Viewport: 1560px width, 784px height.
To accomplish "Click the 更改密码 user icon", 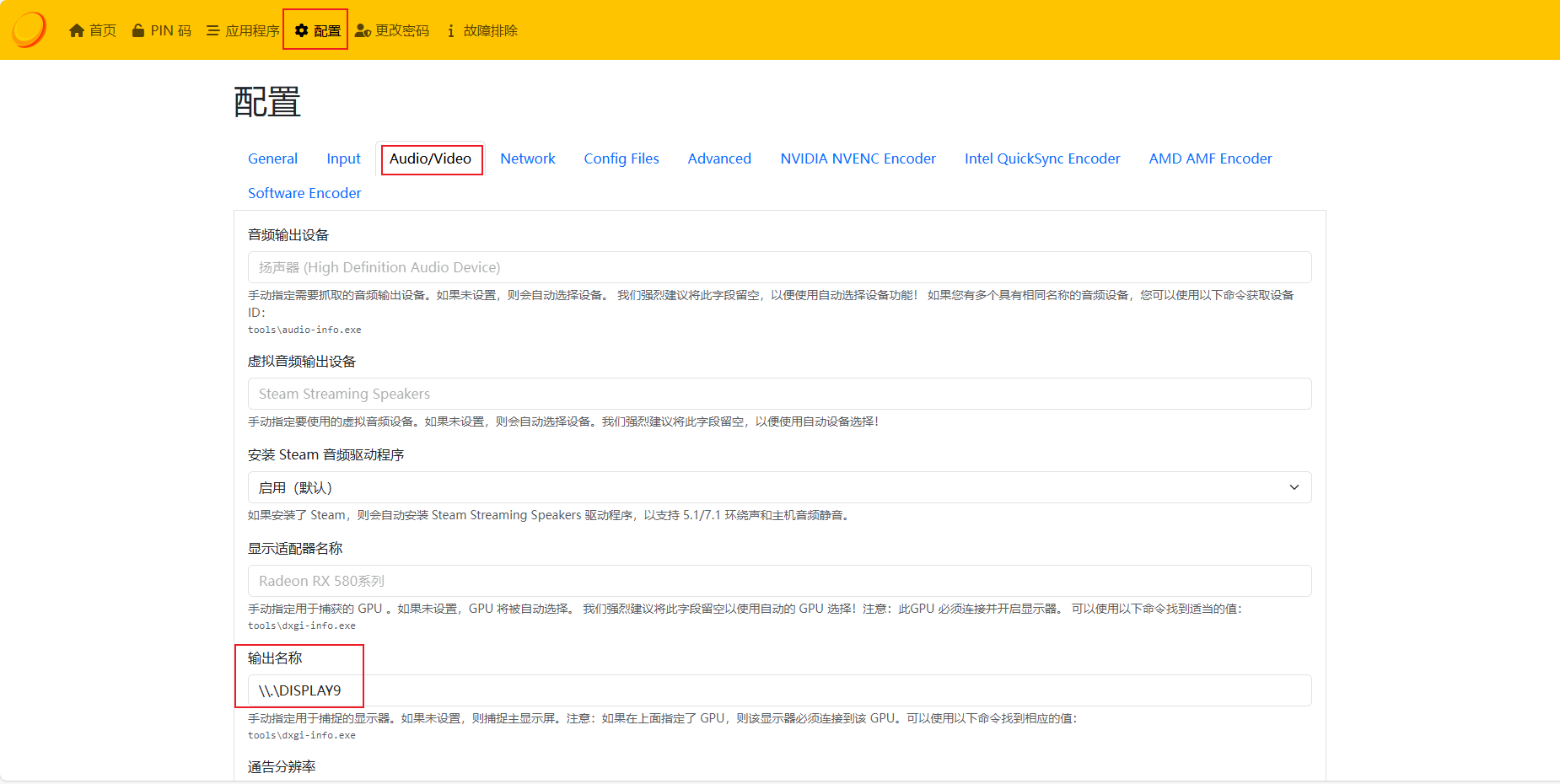I will (x=363, y=31).
